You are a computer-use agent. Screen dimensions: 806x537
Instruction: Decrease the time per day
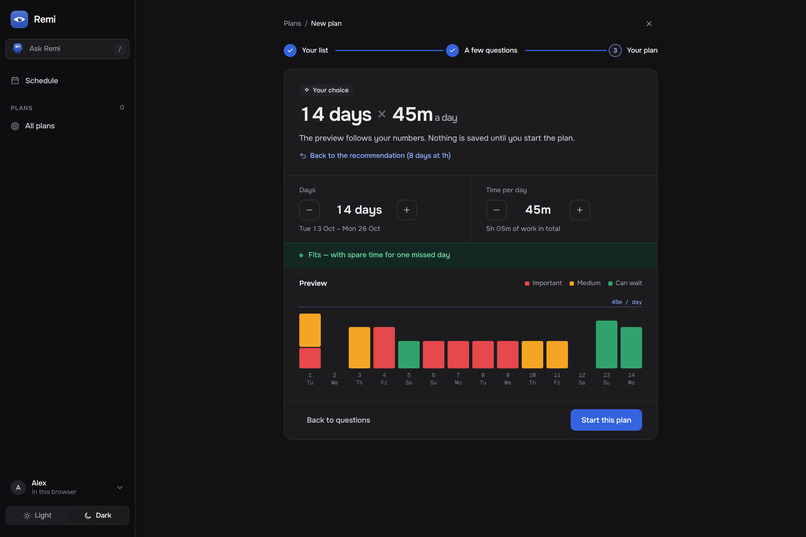(x=497, y=210)
